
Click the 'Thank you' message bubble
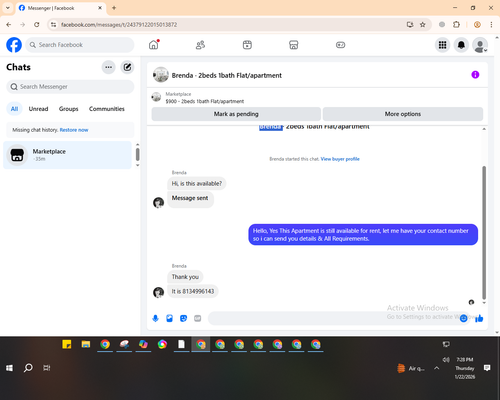click(185, 277)
